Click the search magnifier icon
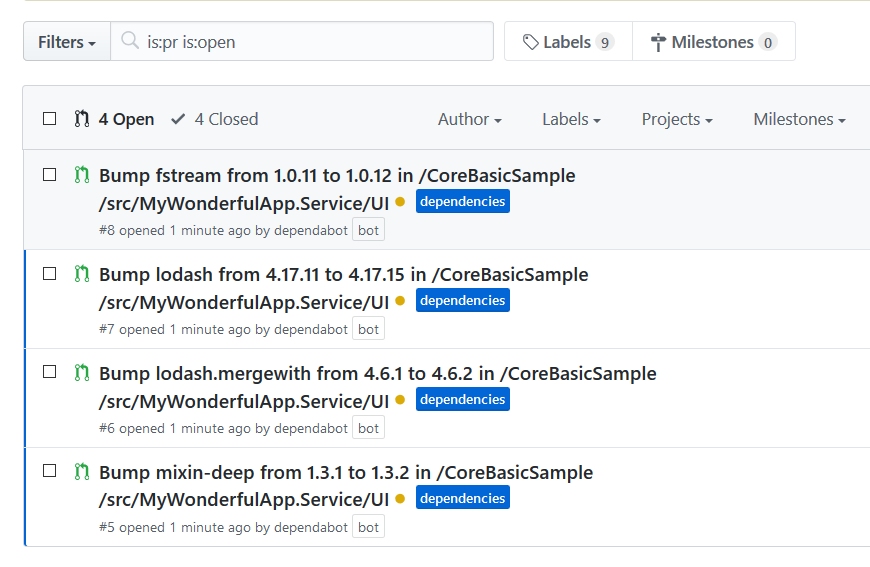The height and width of the screenshot is (567, 870). click(x=130, y=42)
